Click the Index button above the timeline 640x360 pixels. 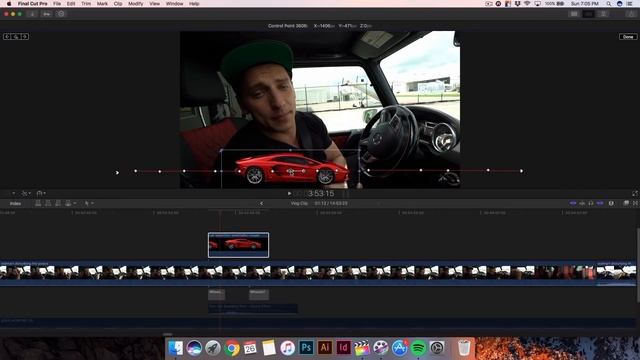point(16,203)
